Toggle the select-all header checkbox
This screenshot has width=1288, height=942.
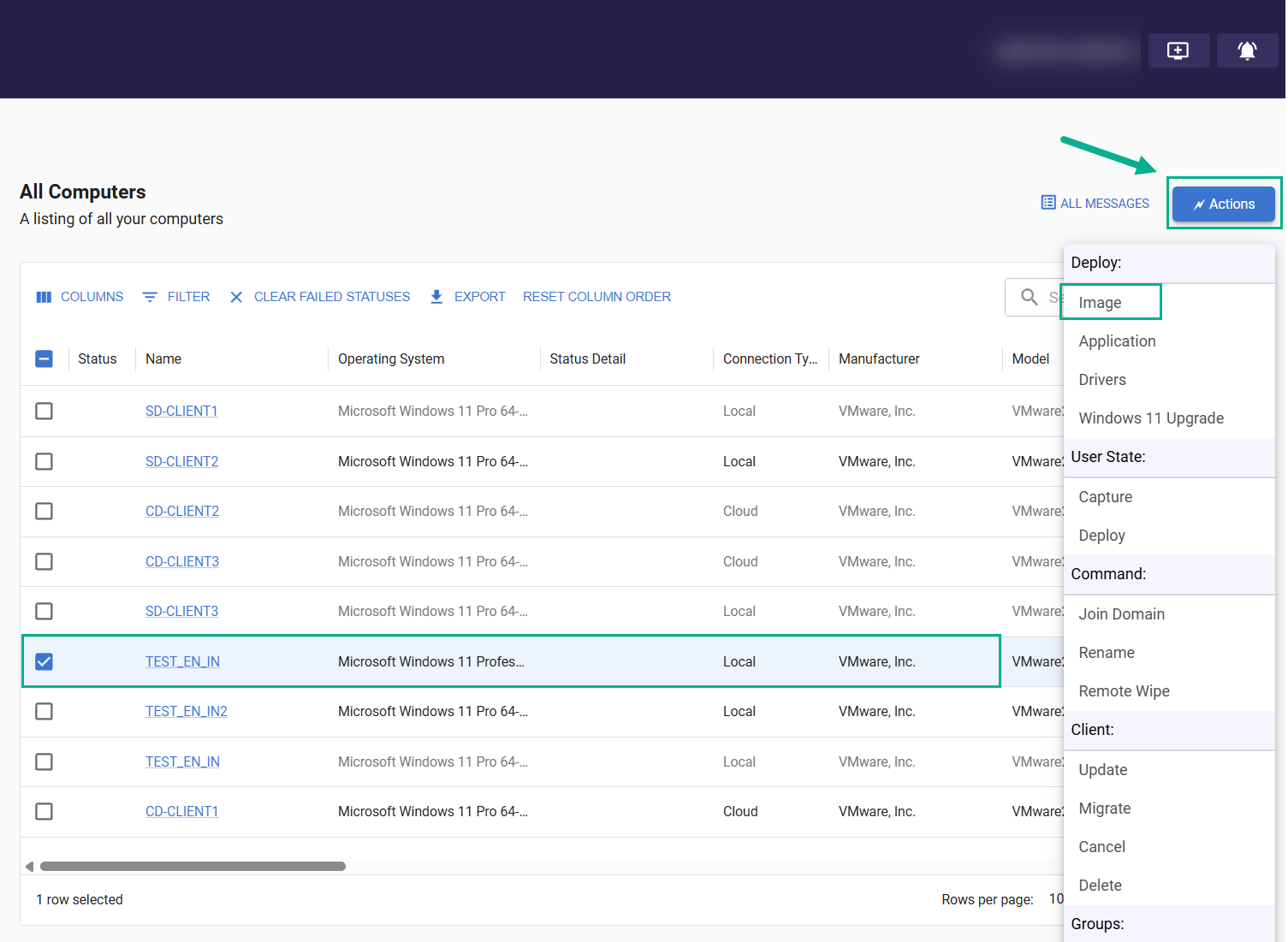pyautogui.click(x=45, y=358)
